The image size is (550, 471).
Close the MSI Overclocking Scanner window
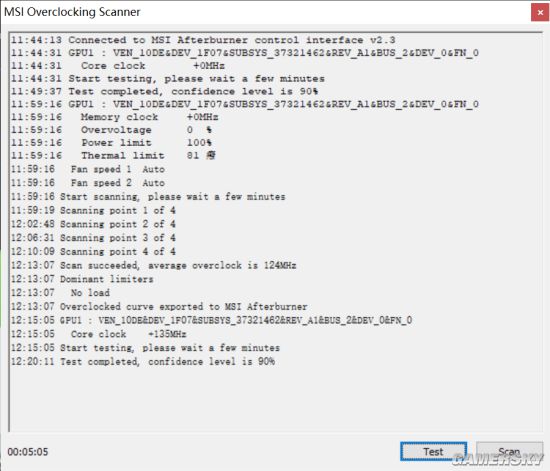pyautogui.click(x=540, y=13)
